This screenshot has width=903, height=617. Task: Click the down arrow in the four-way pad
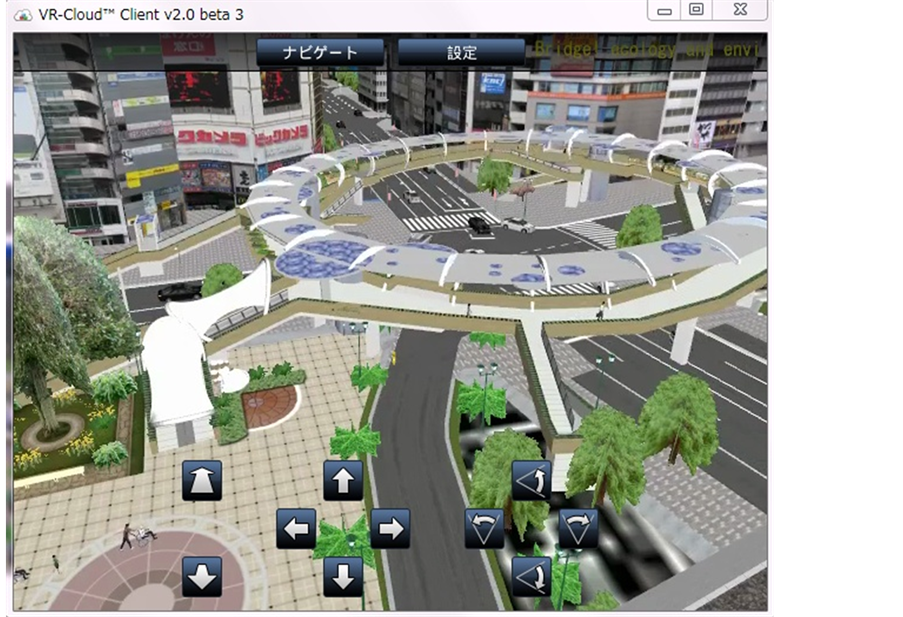[343, 576]
